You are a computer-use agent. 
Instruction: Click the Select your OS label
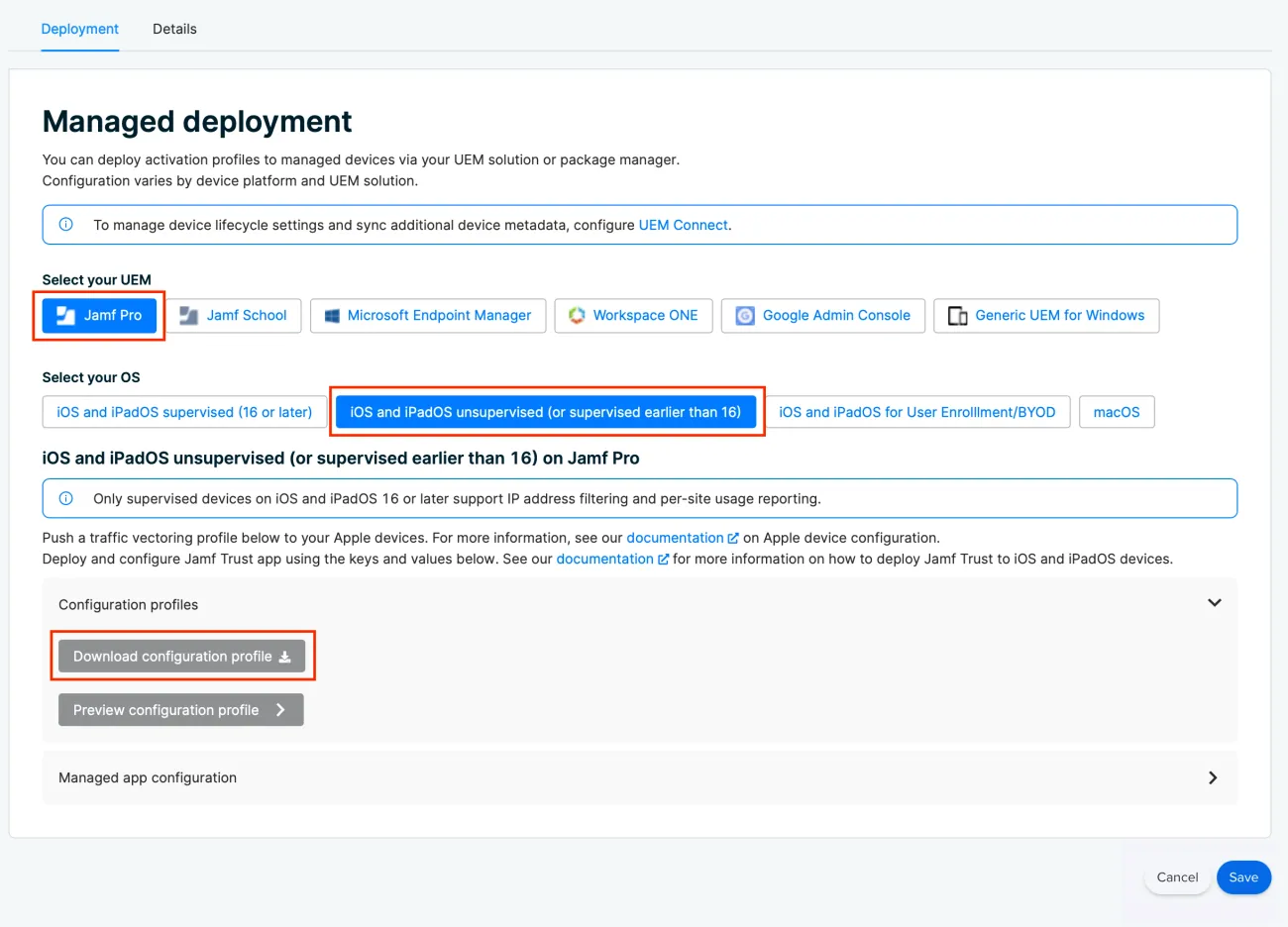tap(91, 377)
